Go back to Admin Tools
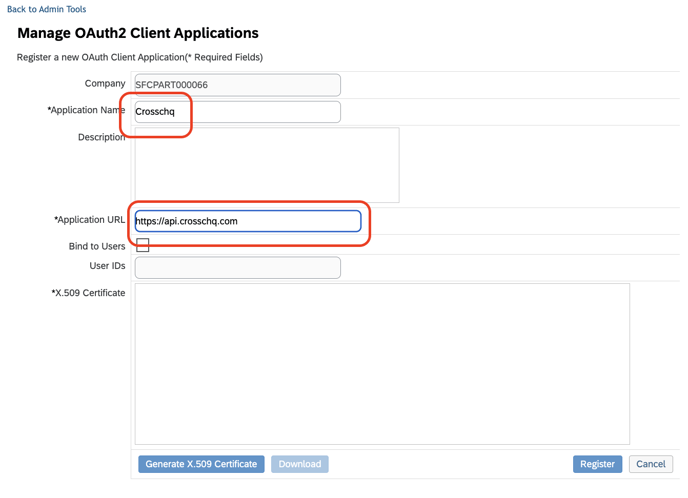Viewport: 688px width, 498px height. [x=47, y=9]
